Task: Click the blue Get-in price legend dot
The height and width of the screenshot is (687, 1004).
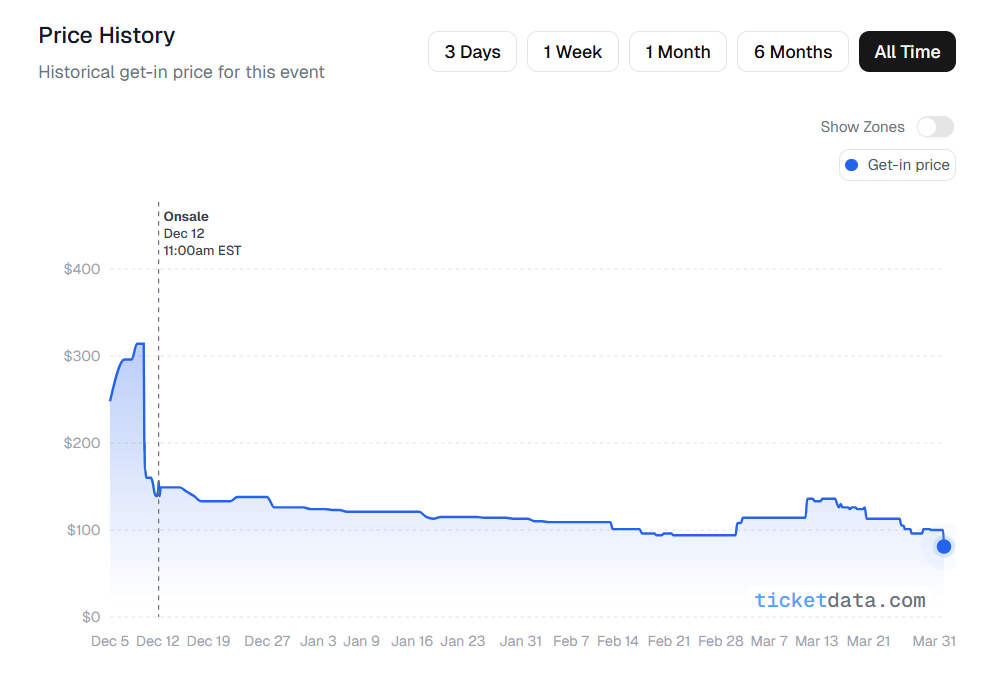Action: [851, 164]
